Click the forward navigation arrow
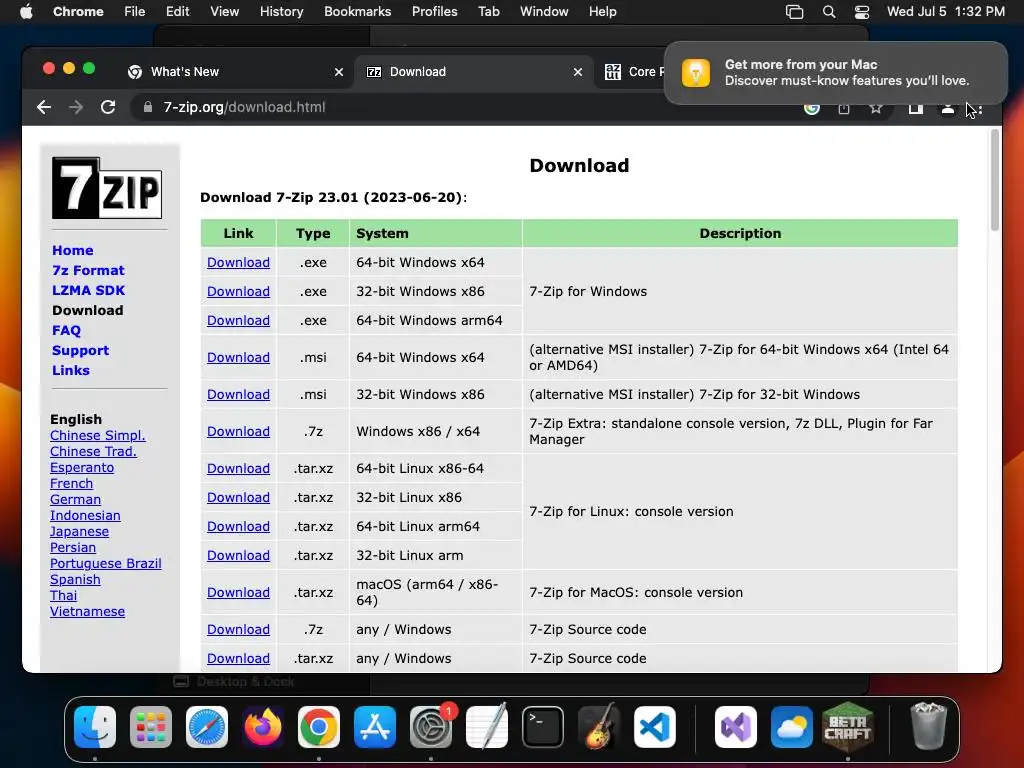 [76, 107]
